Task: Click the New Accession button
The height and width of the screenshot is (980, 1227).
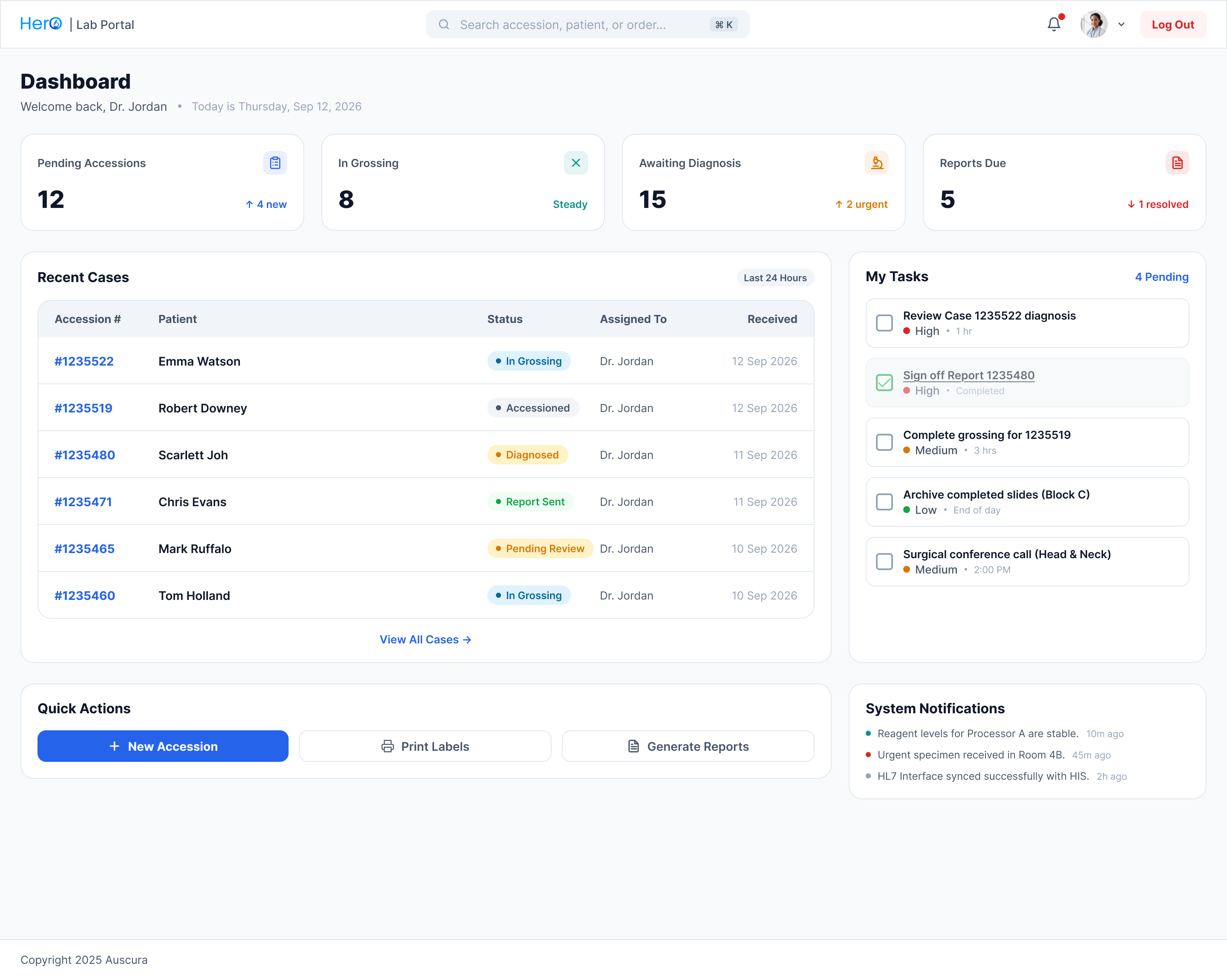Action: click(x=163, y=746)
